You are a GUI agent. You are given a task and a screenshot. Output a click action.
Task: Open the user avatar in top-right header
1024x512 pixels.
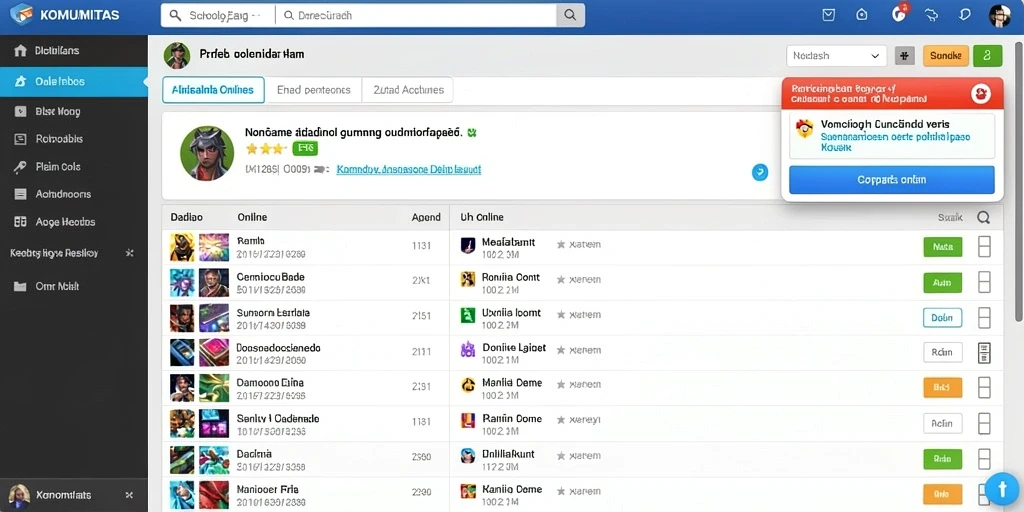1000,16
